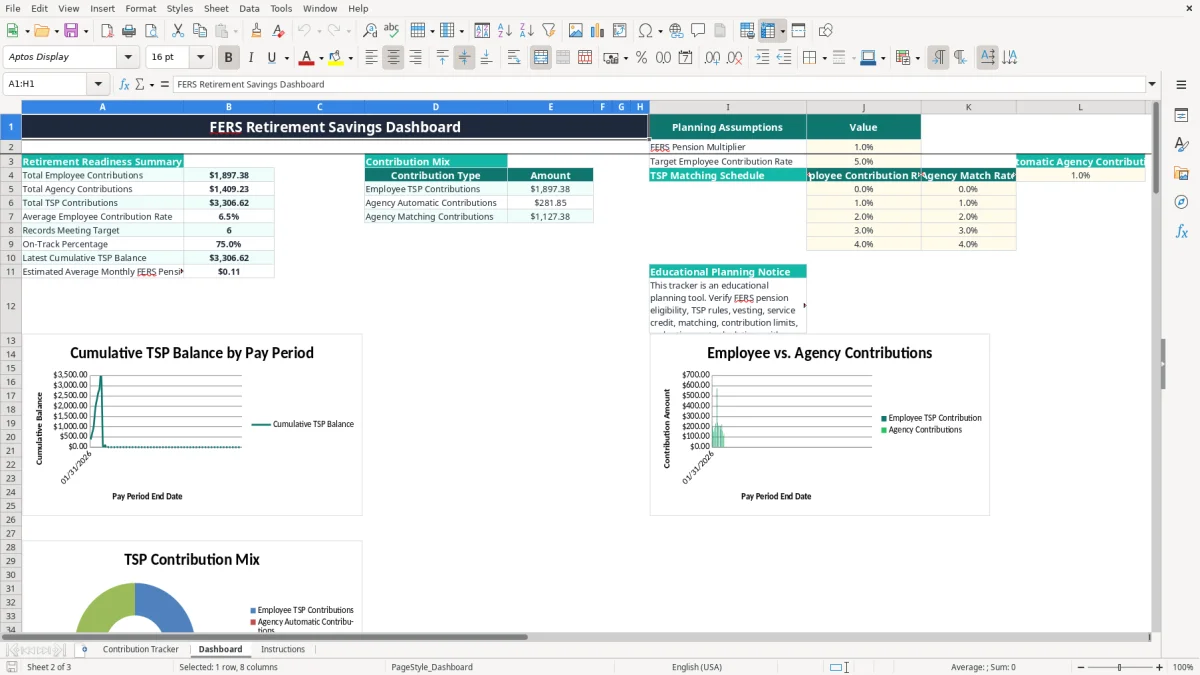1200x675 pixels.
Task: Insert a comment
Action: (x=698, y=31)
